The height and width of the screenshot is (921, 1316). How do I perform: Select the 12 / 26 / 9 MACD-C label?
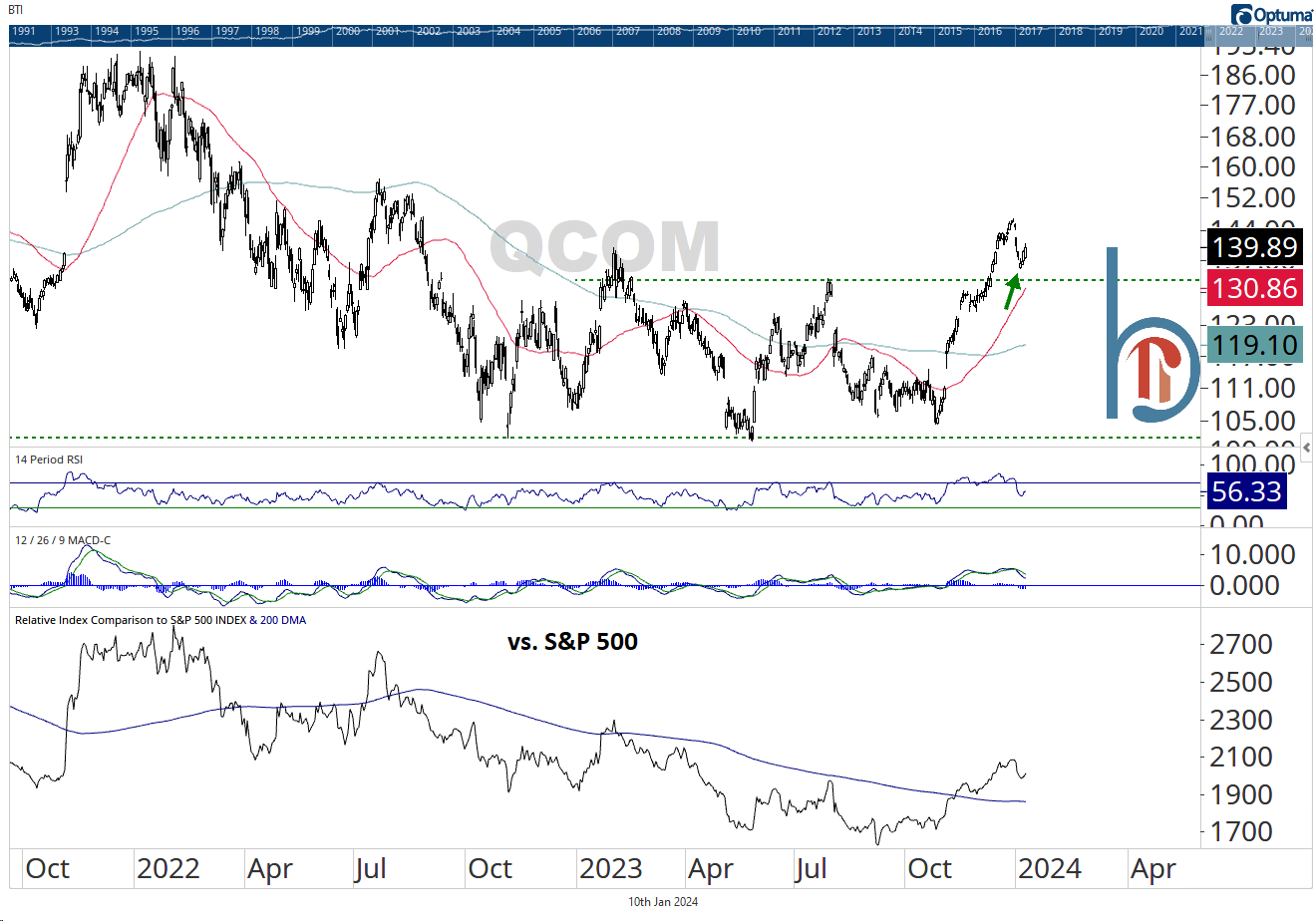(63, 540)
